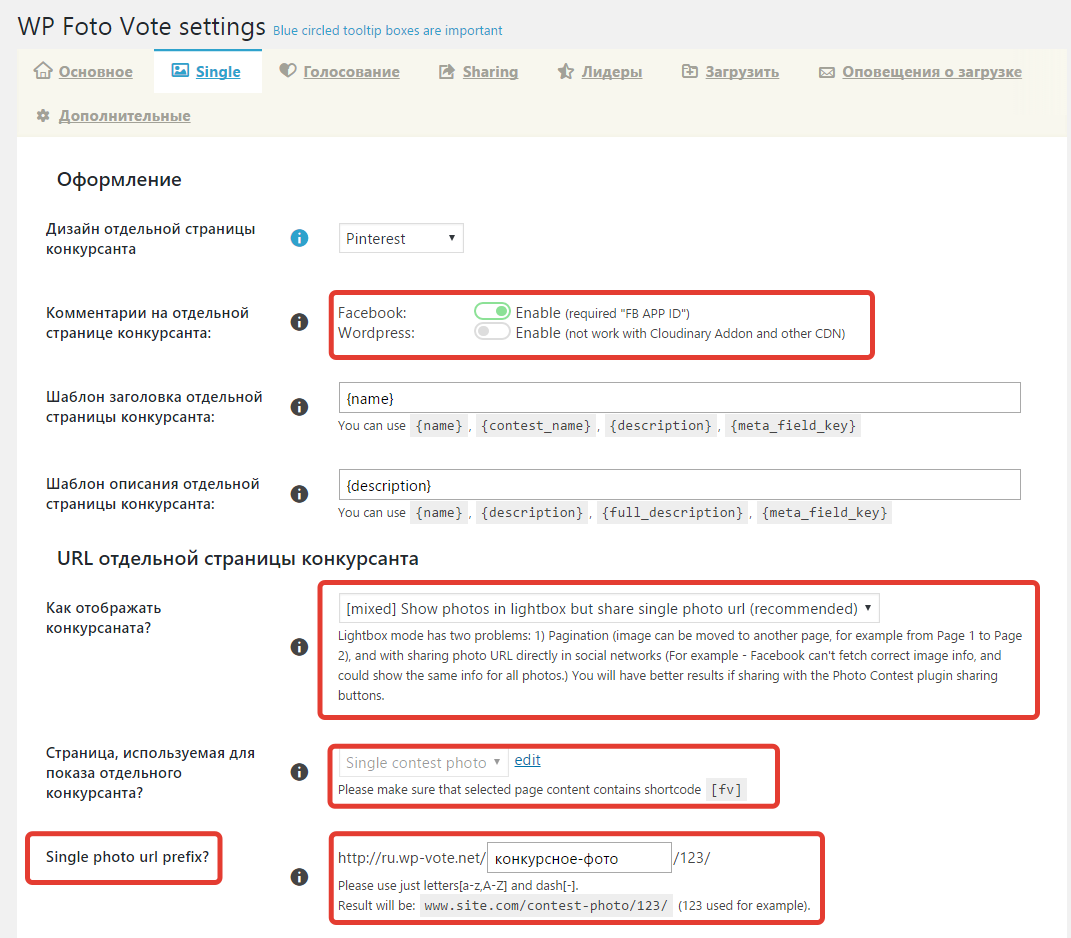
Task: Click info icon next to url prefix field
Action: pyautogui.click(x=299, y=877)
